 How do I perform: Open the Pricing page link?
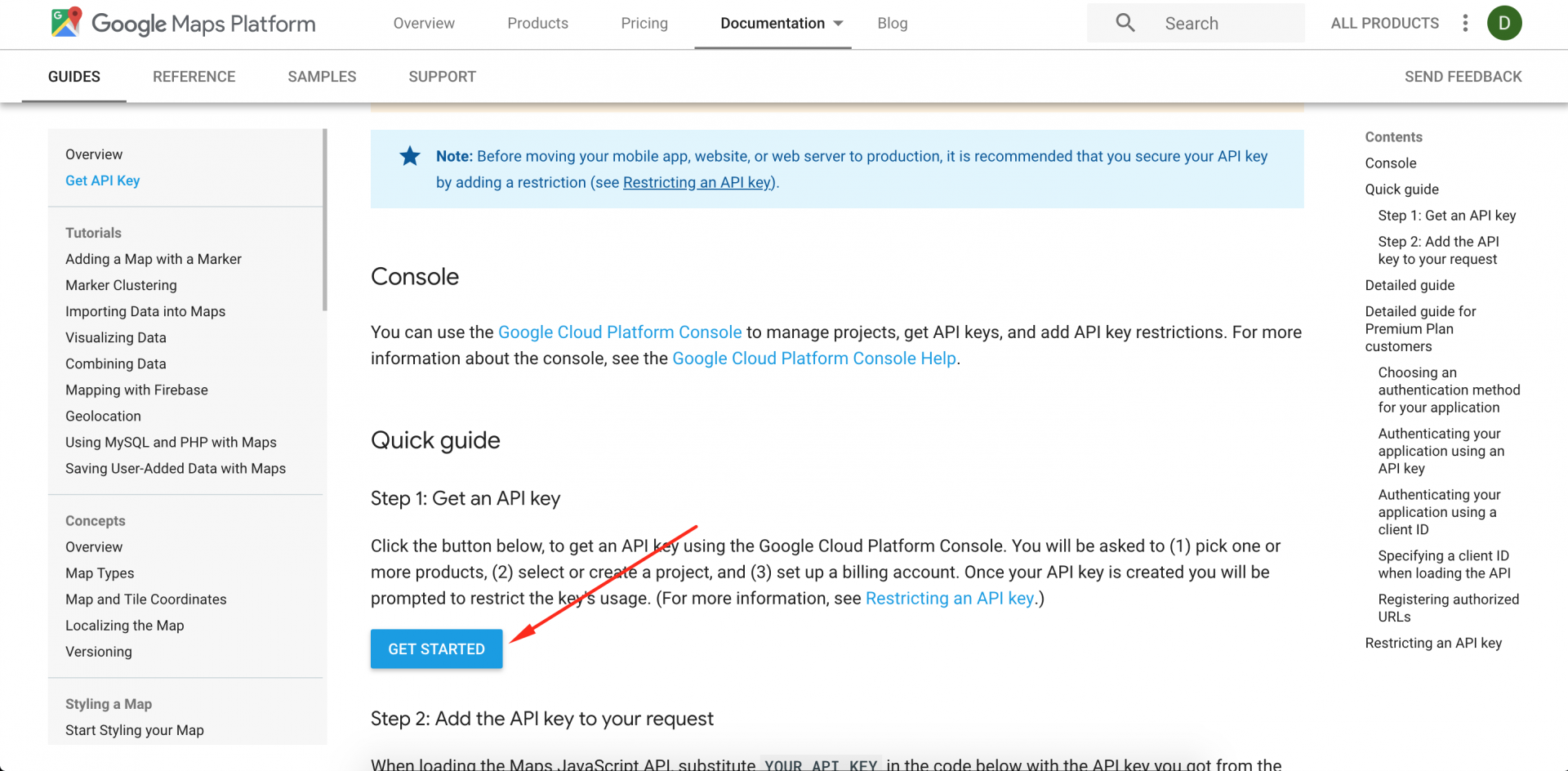coord(644,23)
